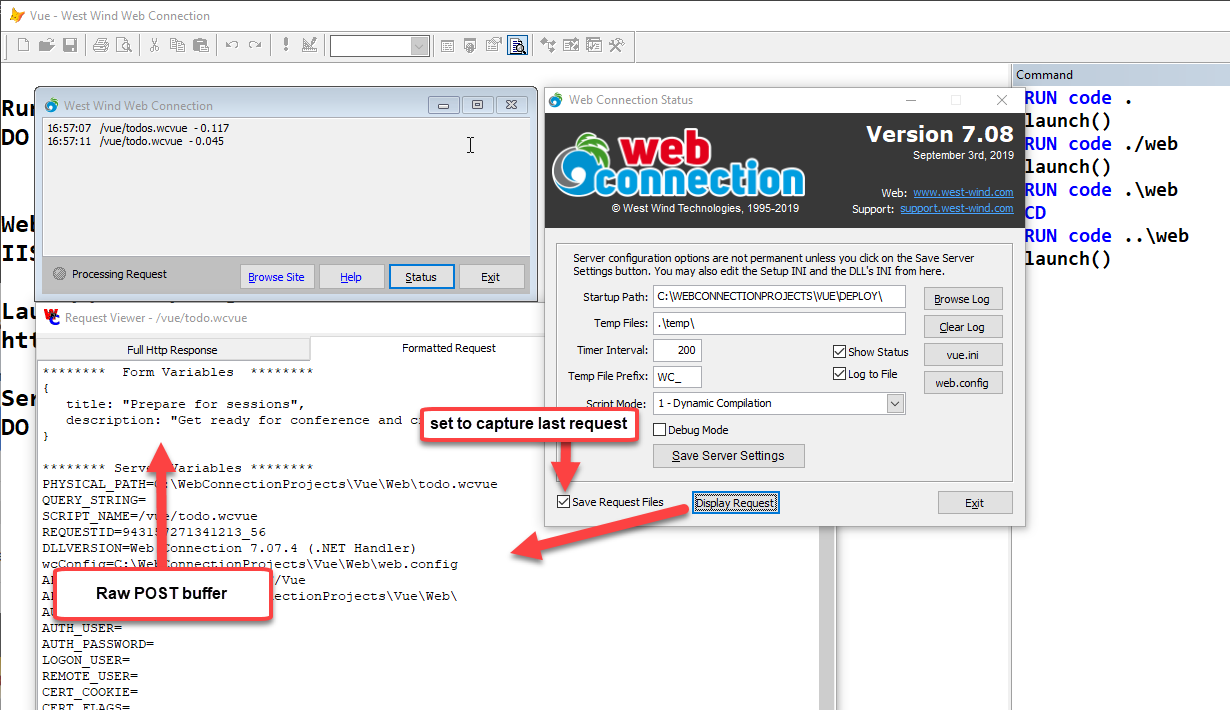Screen dimensions: 1230x710
Task: Click the Redo toolbar icon
Action: coord(255,45)
